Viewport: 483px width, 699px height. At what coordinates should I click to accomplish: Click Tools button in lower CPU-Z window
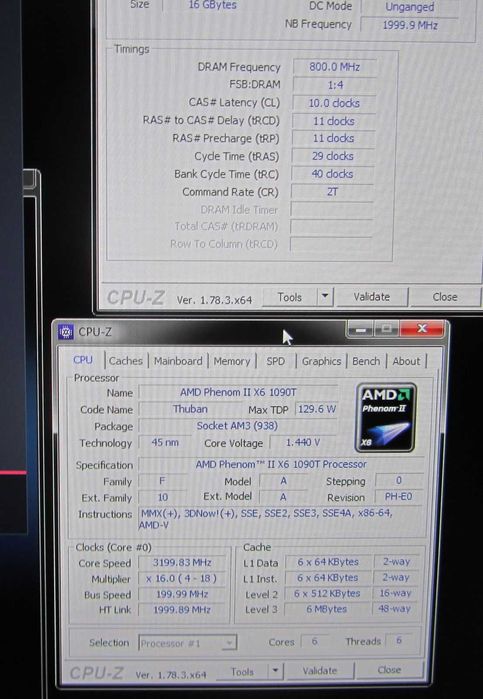pos(242,671)
